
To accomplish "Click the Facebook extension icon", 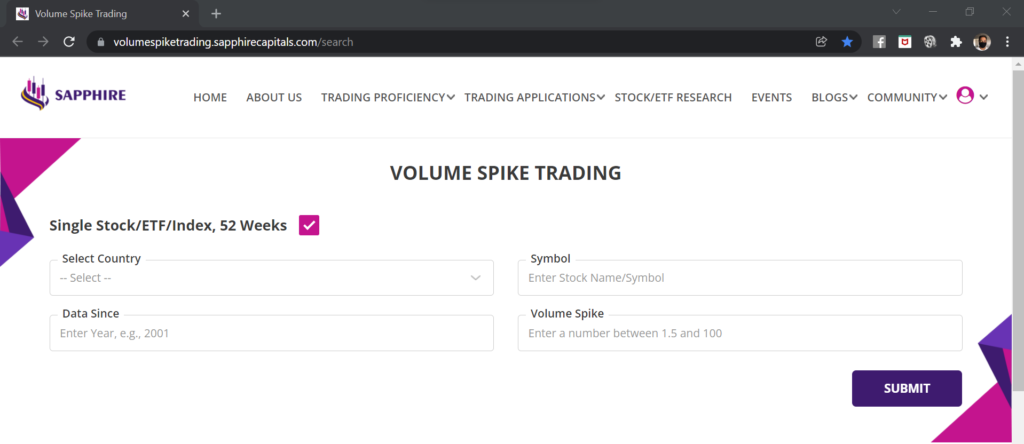I will coord(879,42).
